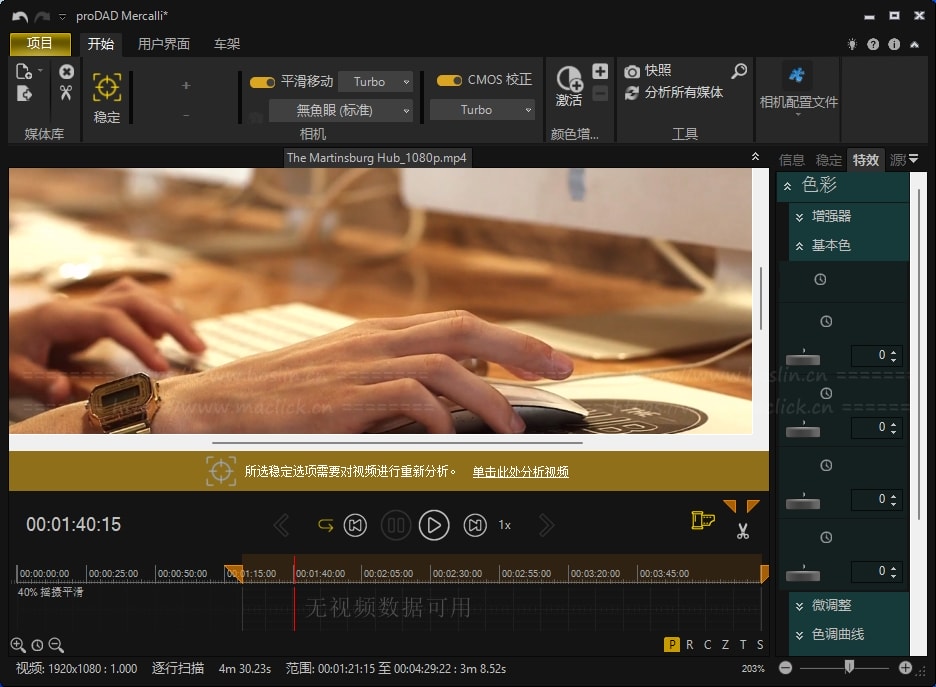
Task: Toggle the highlighted P timeline mode
Action: pyautogui.click(x=672, y=645)
